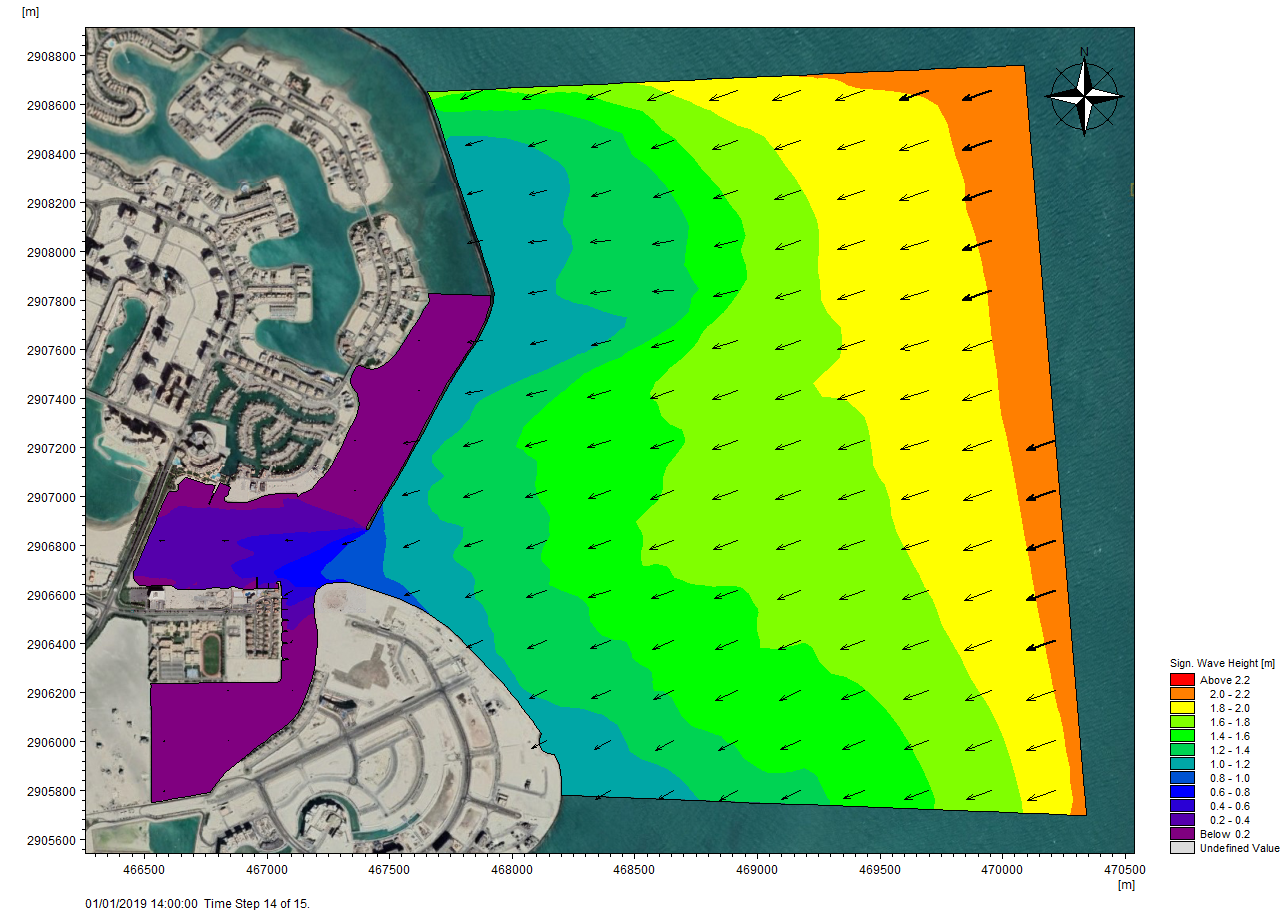Click the yellow 1.8 - 2.0 legend swatch

click(1182, 708)
